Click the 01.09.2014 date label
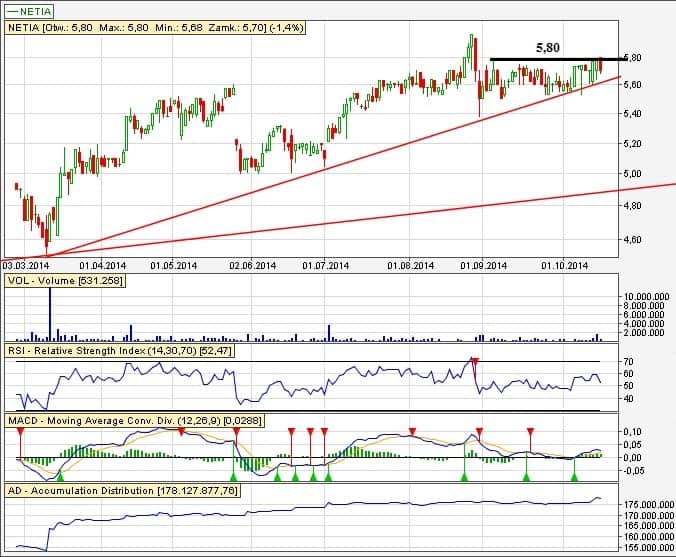676x557 pixels. click(481, 266)
